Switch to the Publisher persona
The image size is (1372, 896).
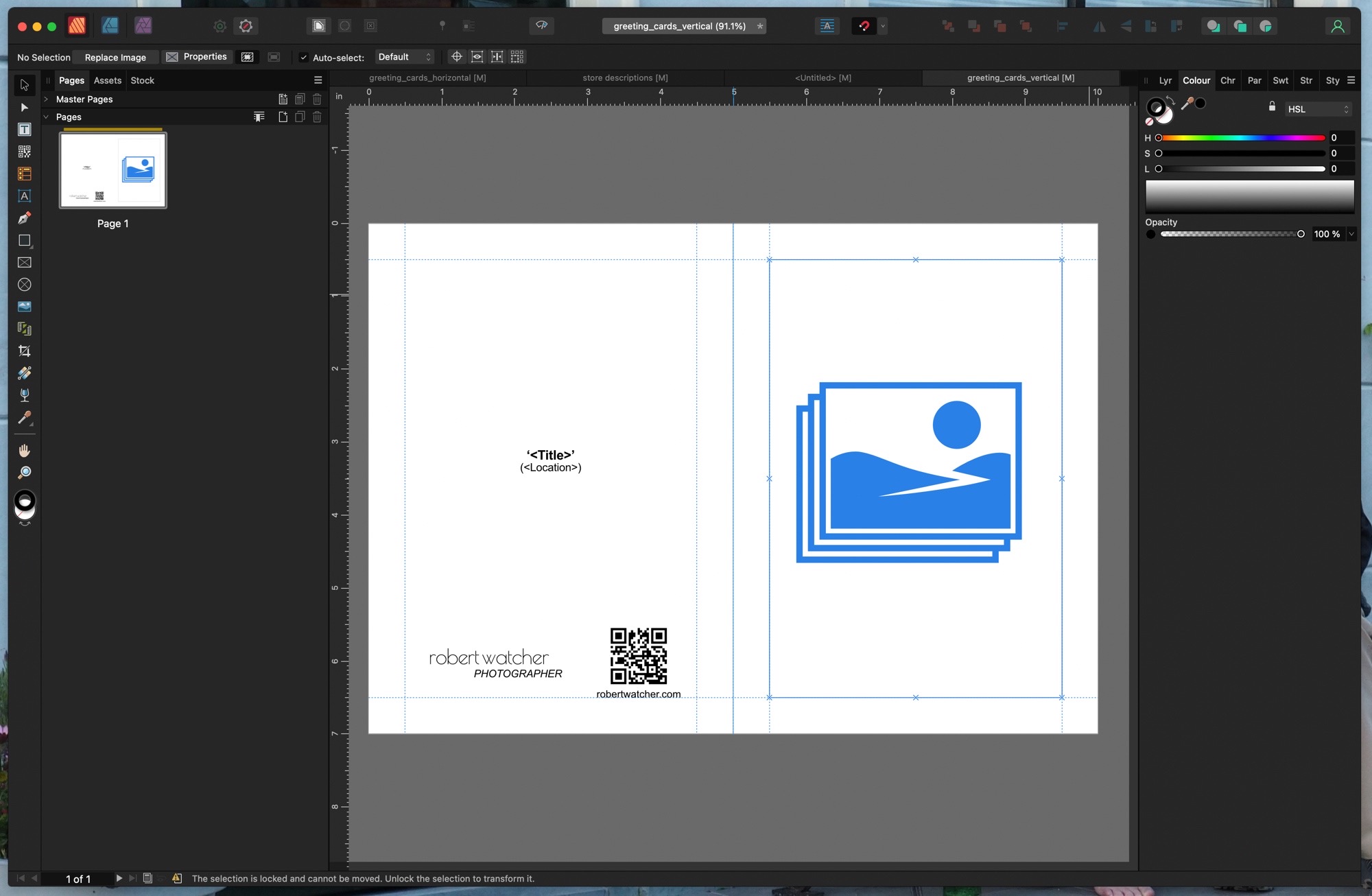click(77, 26)
